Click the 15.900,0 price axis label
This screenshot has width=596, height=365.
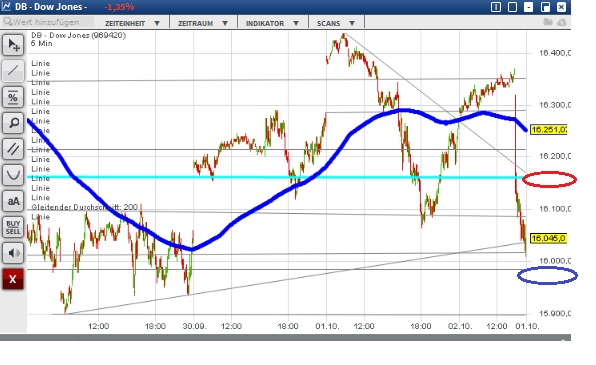pyautogui.click(x=555, y=313)
